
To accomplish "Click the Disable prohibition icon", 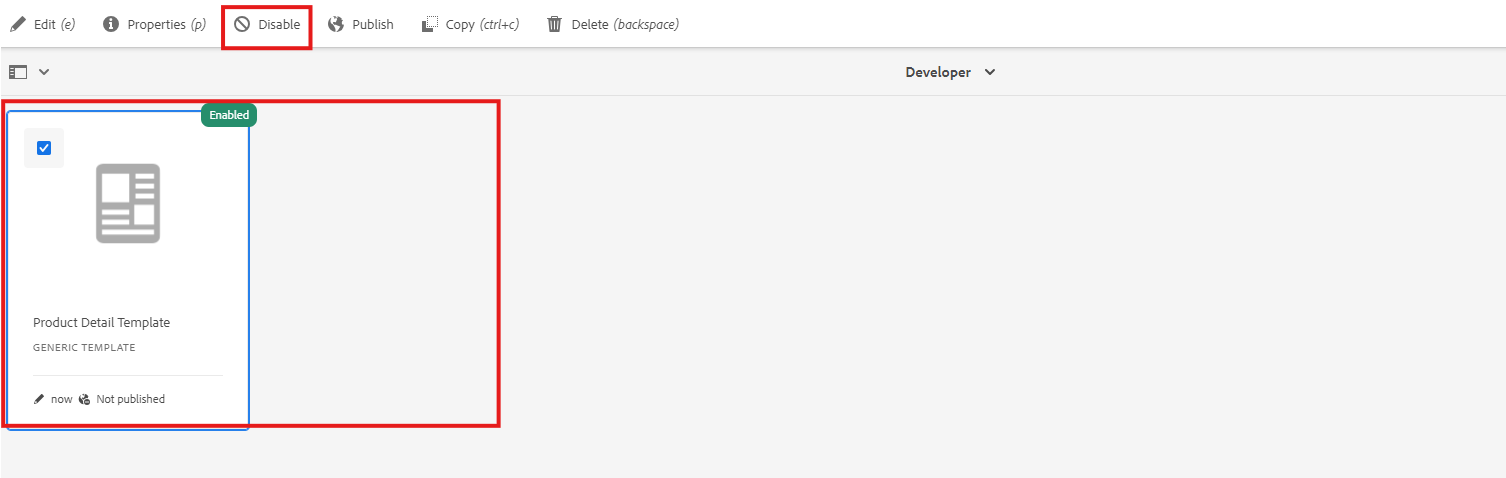I will click(242, 24).
